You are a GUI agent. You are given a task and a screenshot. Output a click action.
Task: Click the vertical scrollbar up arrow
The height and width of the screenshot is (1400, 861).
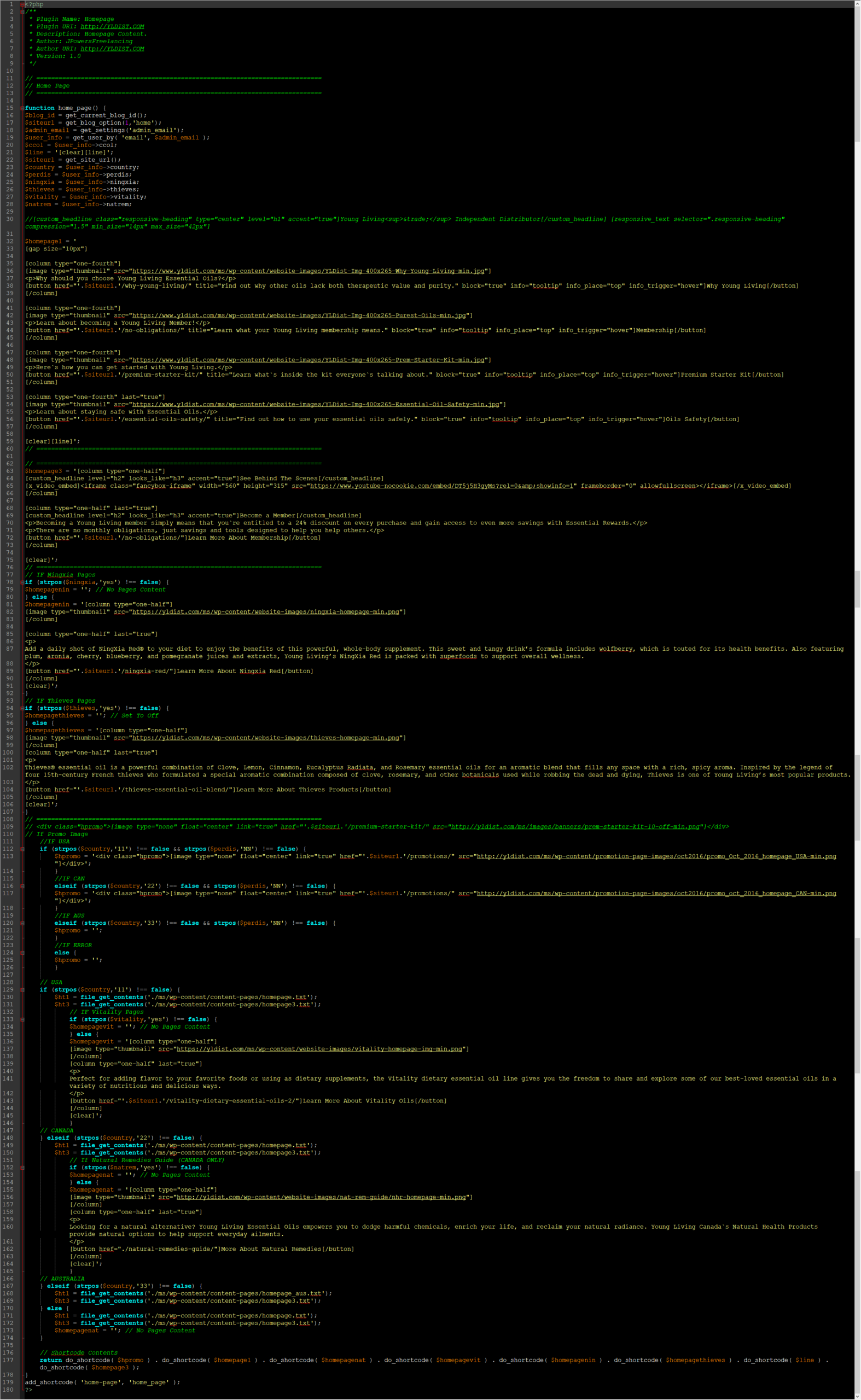coord(857,3)
